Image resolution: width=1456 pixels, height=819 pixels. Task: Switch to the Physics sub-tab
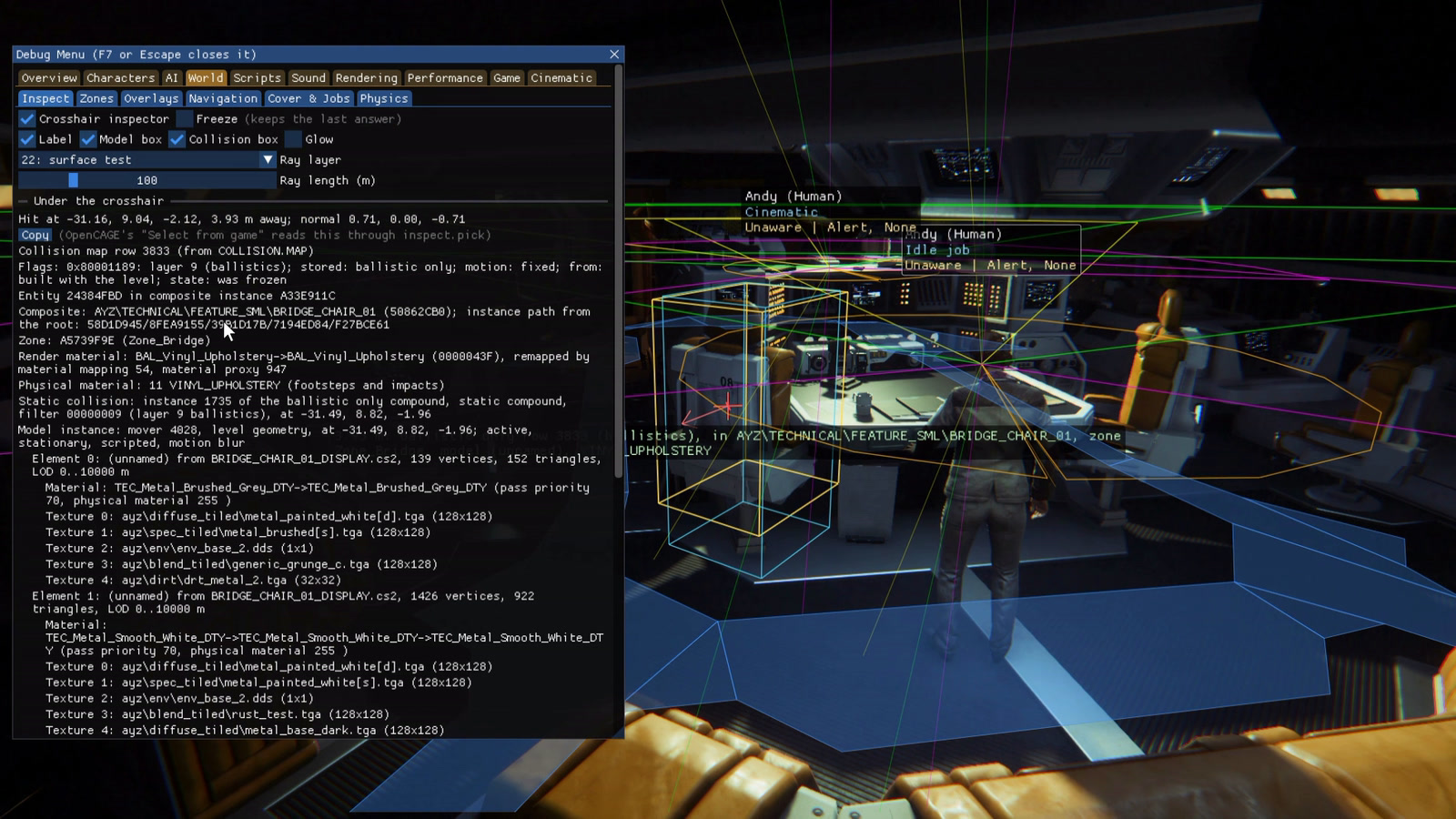click(x=384, y=98)
